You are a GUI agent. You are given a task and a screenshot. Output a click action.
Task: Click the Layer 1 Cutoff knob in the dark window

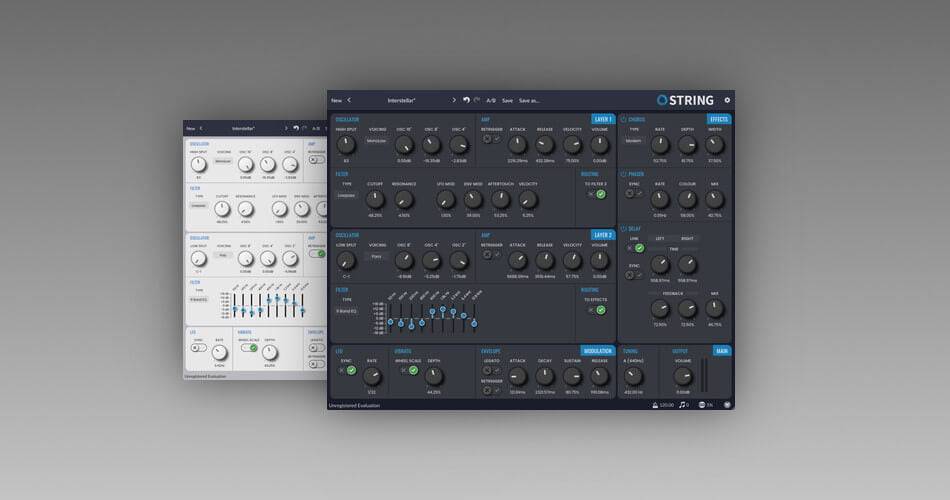click(x=375, y=199)
